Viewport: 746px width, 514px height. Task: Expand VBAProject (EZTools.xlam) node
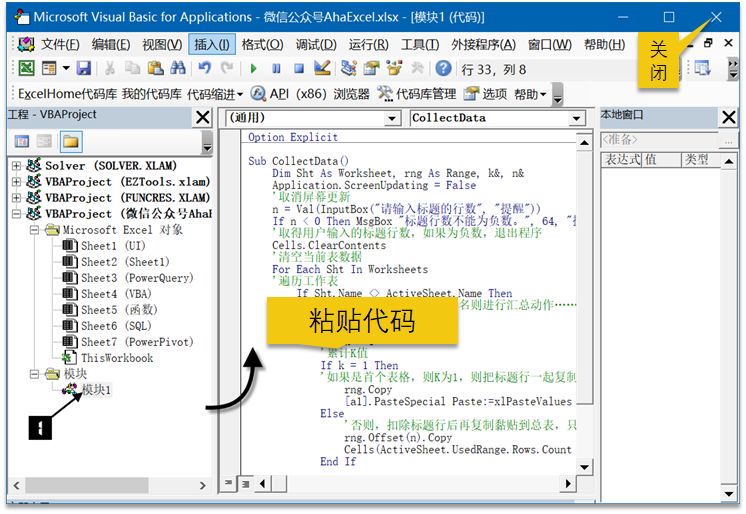16,182
